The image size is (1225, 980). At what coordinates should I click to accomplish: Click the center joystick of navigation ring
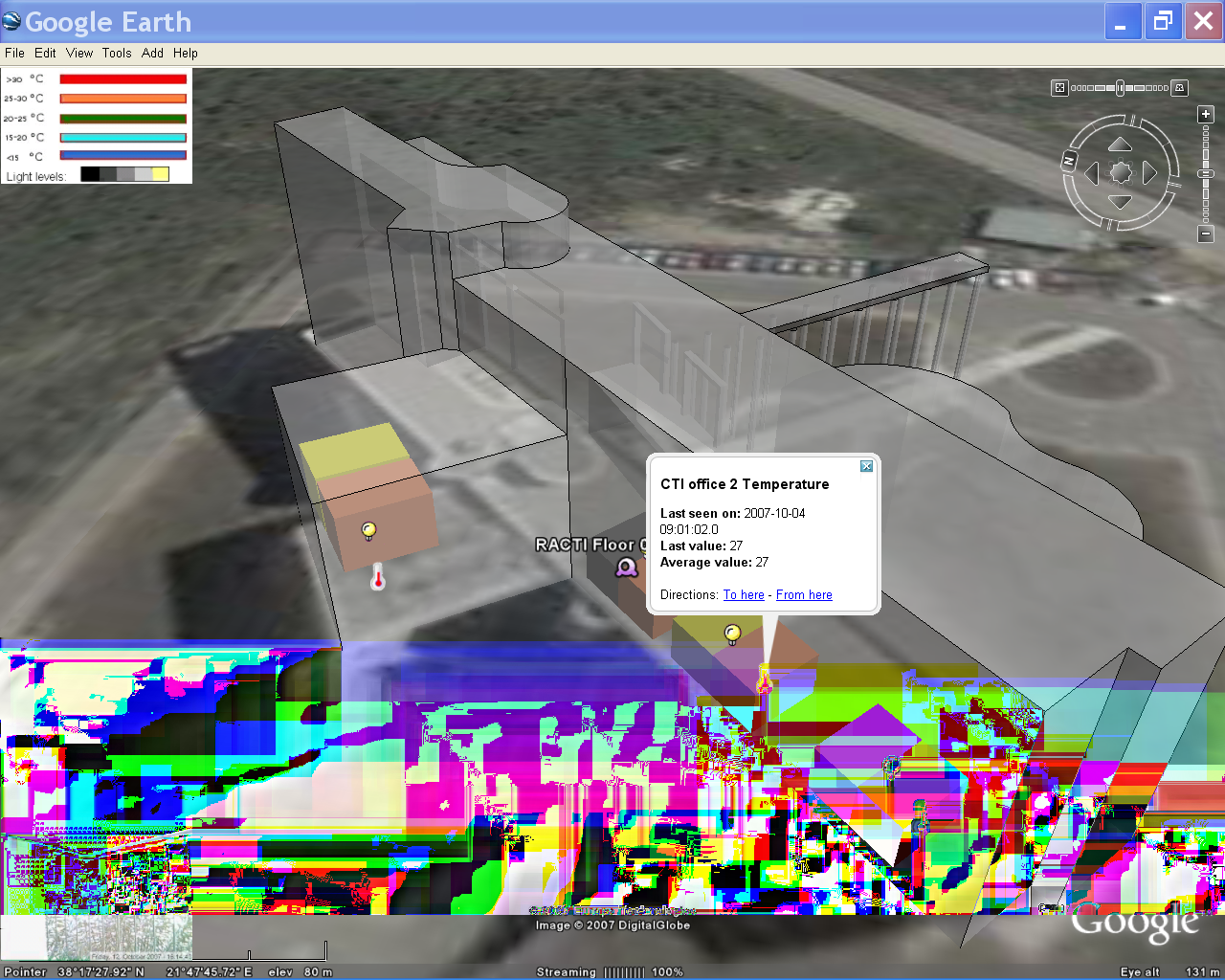click(1121, 173)
